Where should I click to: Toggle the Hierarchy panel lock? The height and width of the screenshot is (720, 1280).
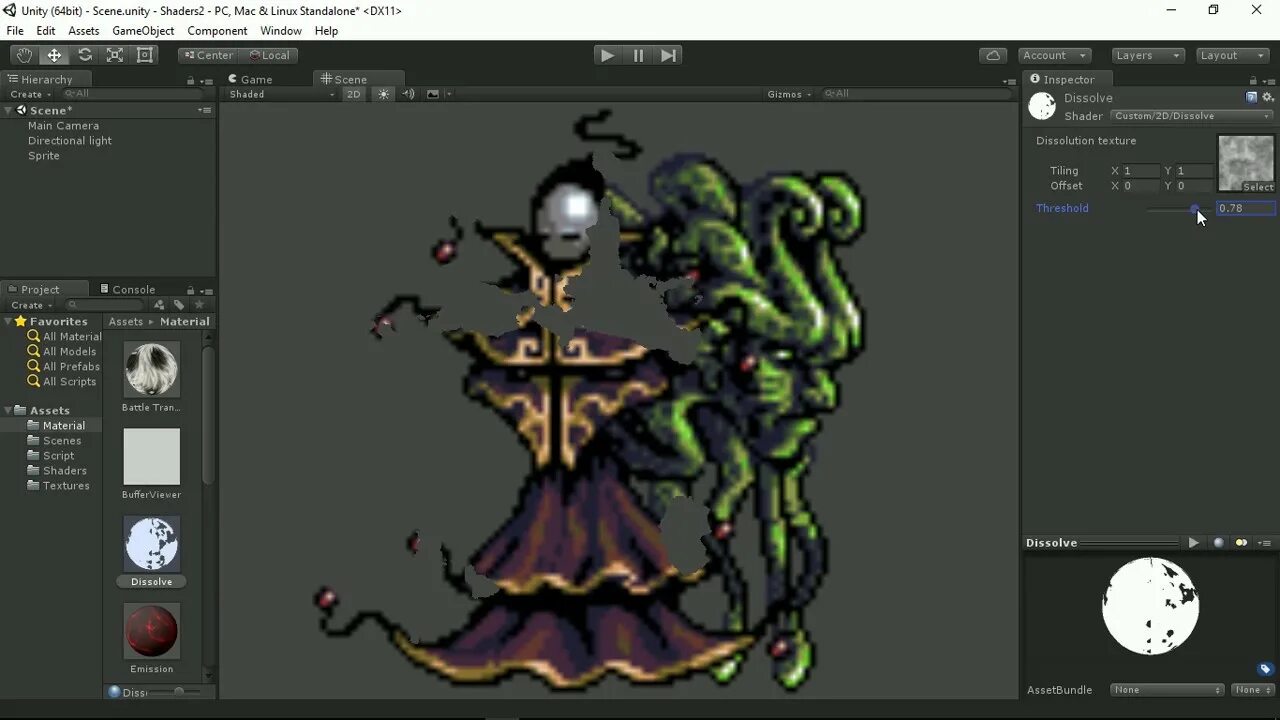pos(191,80)
